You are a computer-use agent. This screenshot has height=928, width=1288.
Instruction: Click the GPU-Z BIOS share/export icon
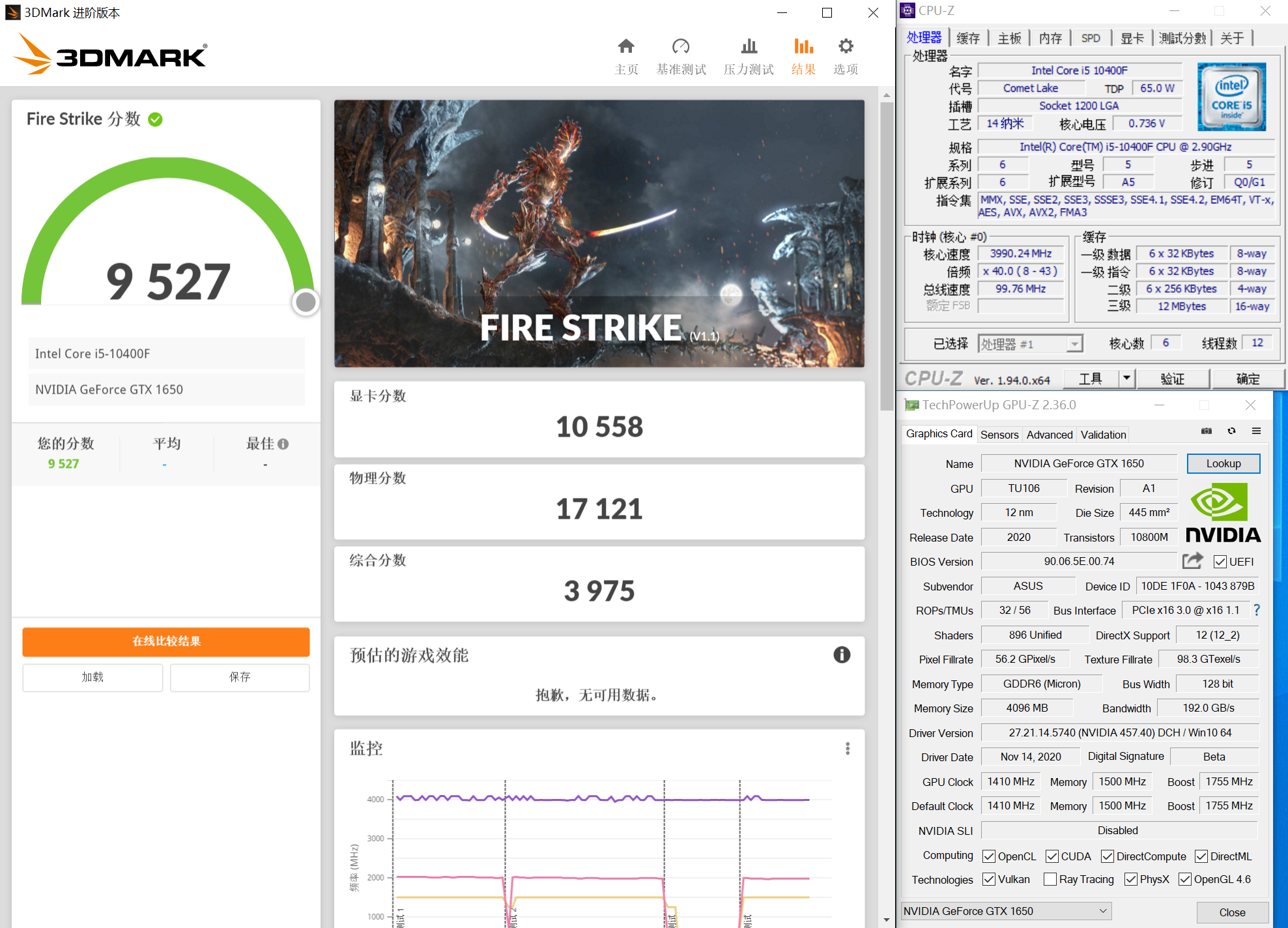click(1192, 561)
